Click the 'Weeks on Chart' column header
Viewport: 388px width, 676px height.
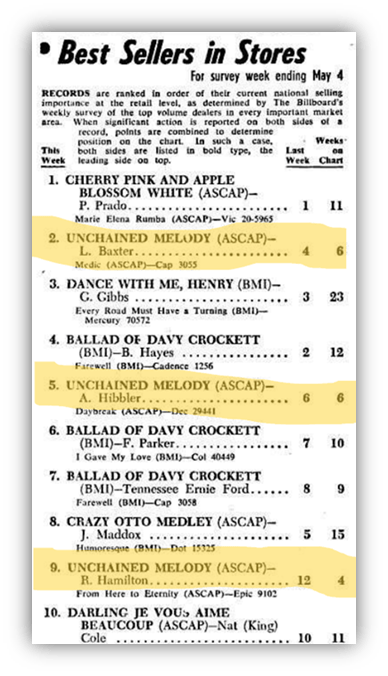coord(331,150)
